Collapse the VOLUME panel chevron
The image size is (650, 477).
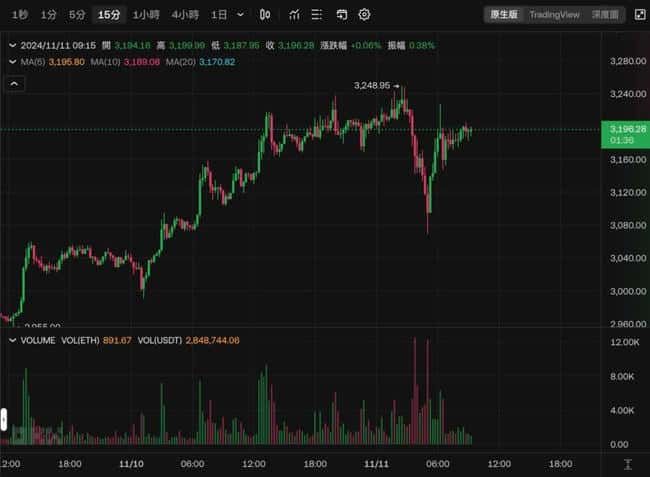[x=11, y=341]
